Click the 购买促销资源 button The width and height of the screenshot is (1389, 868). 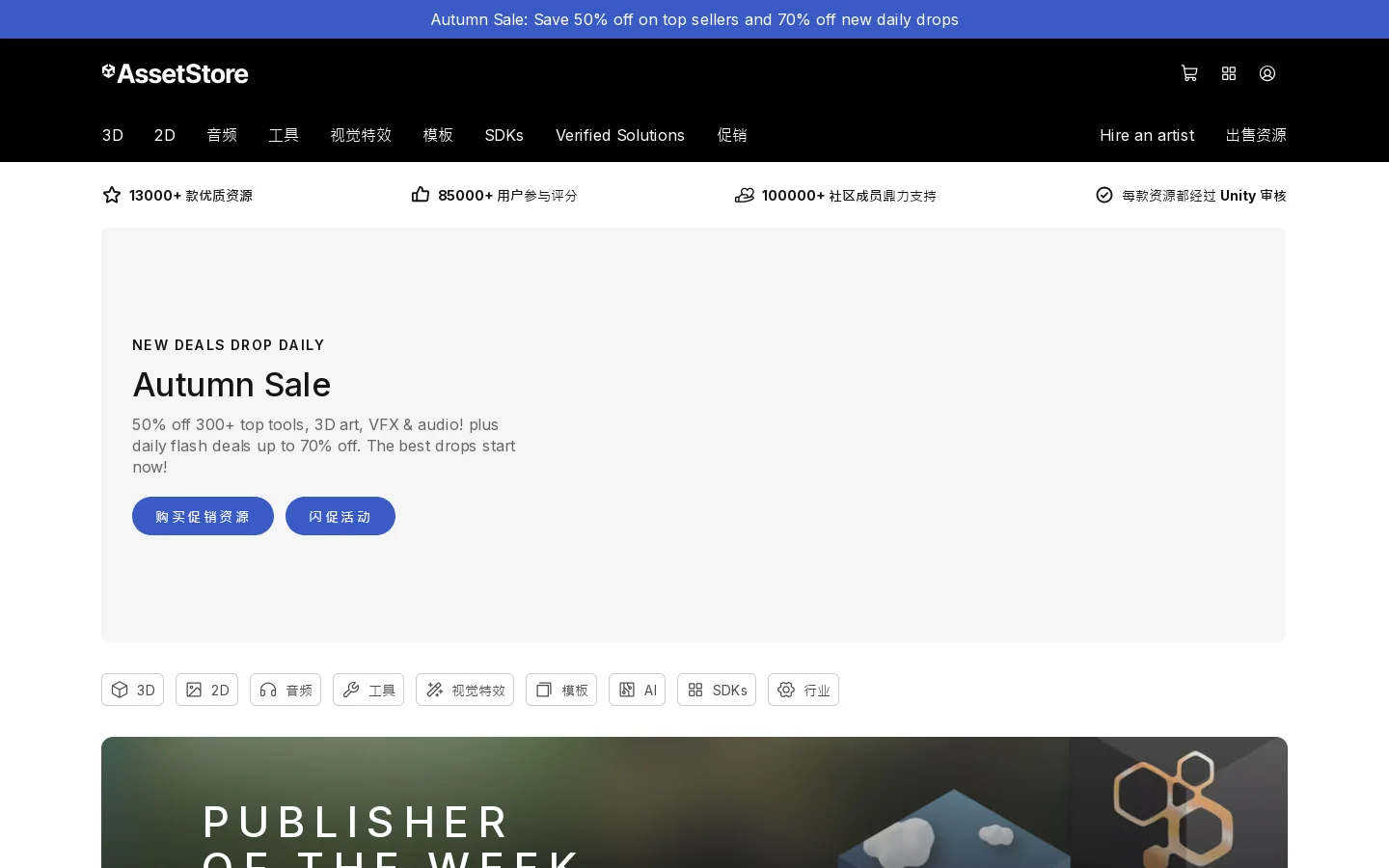coord(203,516)
